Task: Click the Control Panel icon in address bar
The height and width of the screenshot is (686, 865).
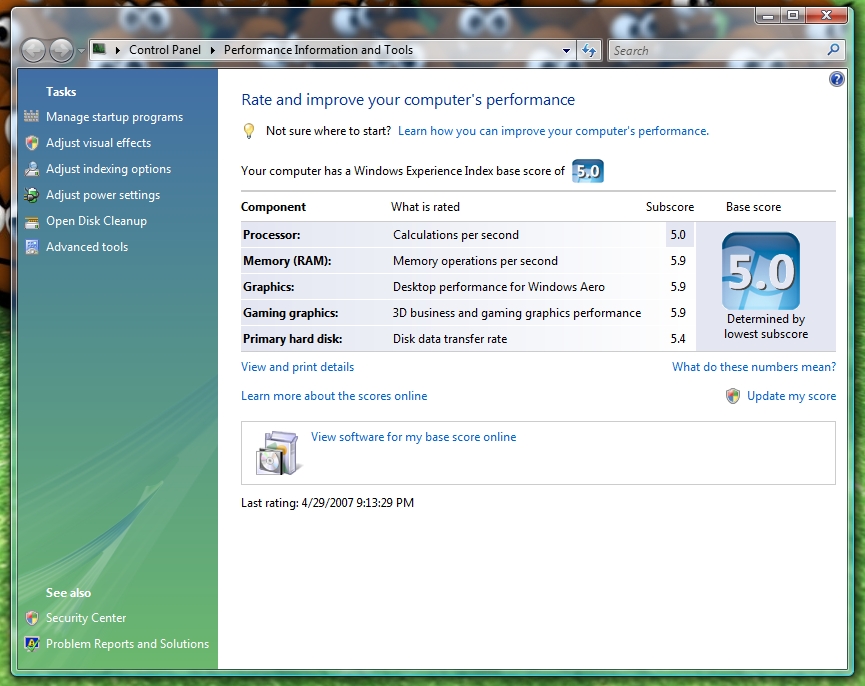Action: (x=99, y=49)
